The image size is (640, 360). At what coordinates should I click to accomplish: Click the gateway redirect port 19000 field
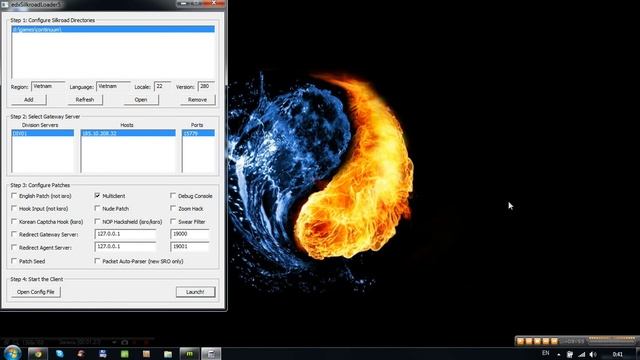click(x=190, y=234)
